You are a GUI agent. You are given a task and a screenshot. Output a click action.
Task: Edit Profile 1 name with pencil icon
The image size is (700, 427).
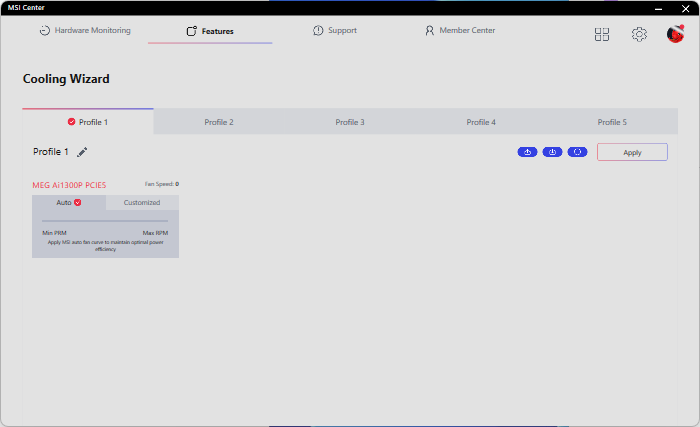pyautogui.click(x=82, y=152)
